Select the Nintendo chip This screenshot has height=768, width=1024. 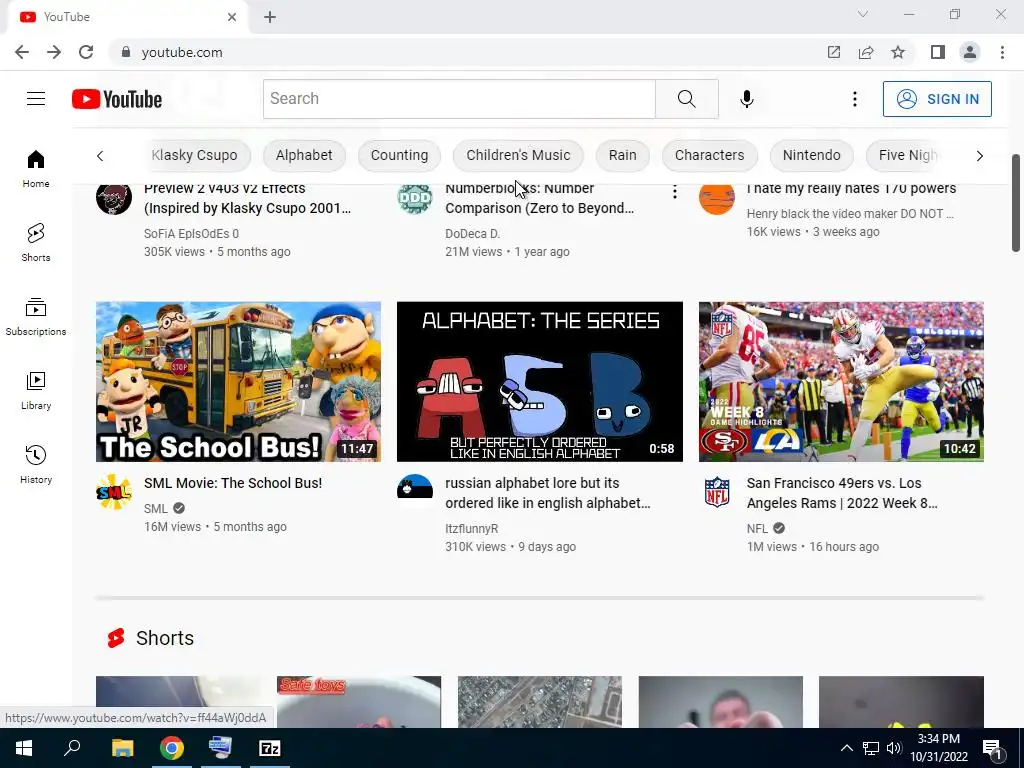tap(811, 155)
